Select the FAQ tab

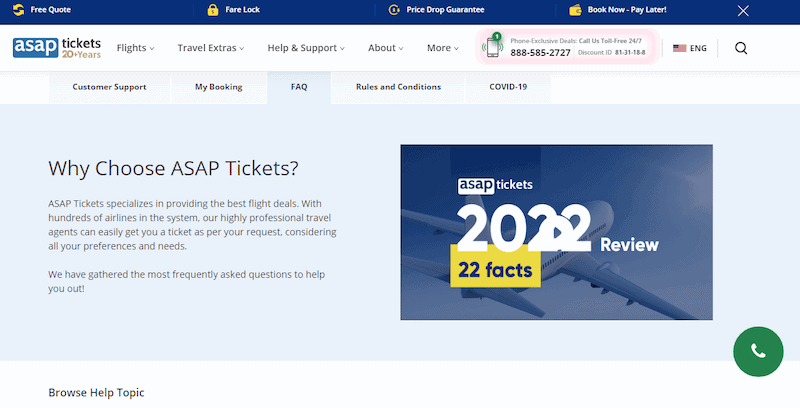tap(299, 87)
